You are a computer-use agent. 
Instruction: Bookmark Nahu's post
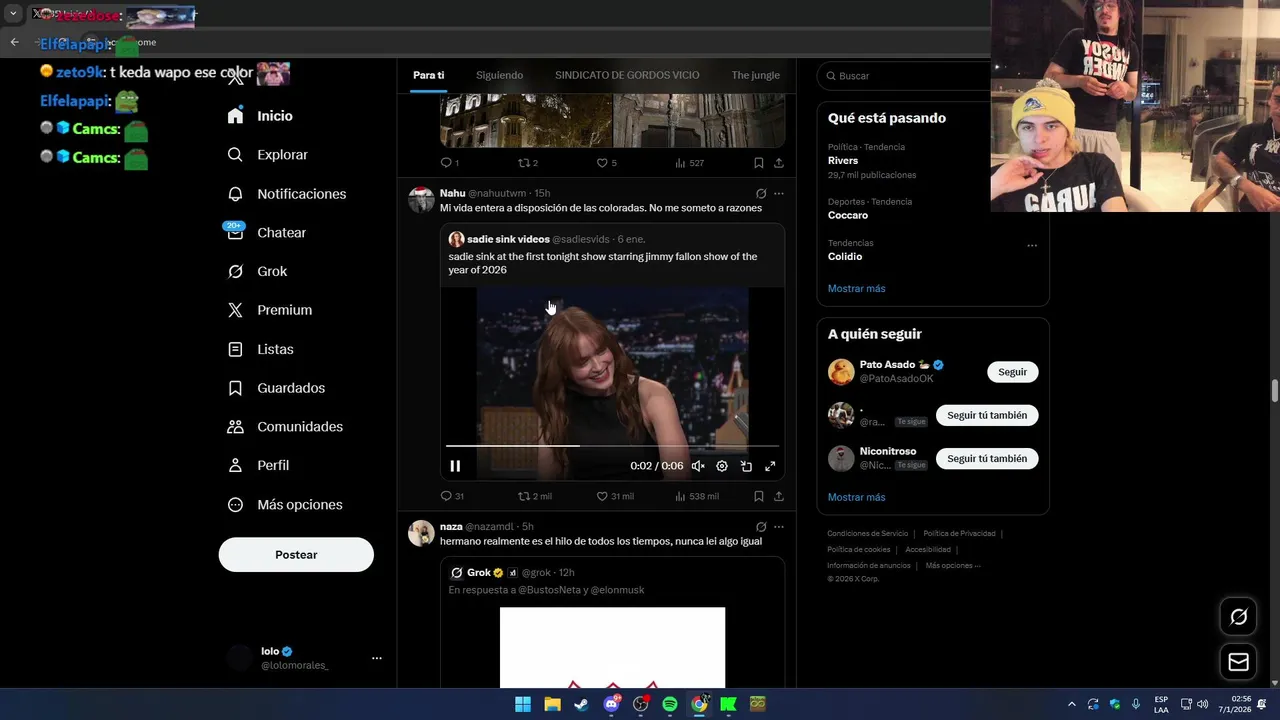point(759,496)
